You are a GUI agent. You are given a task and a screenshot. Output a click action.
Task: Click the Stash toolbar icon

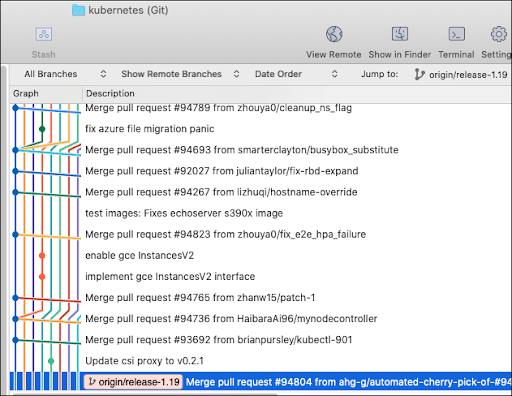[x=44, y=34]
